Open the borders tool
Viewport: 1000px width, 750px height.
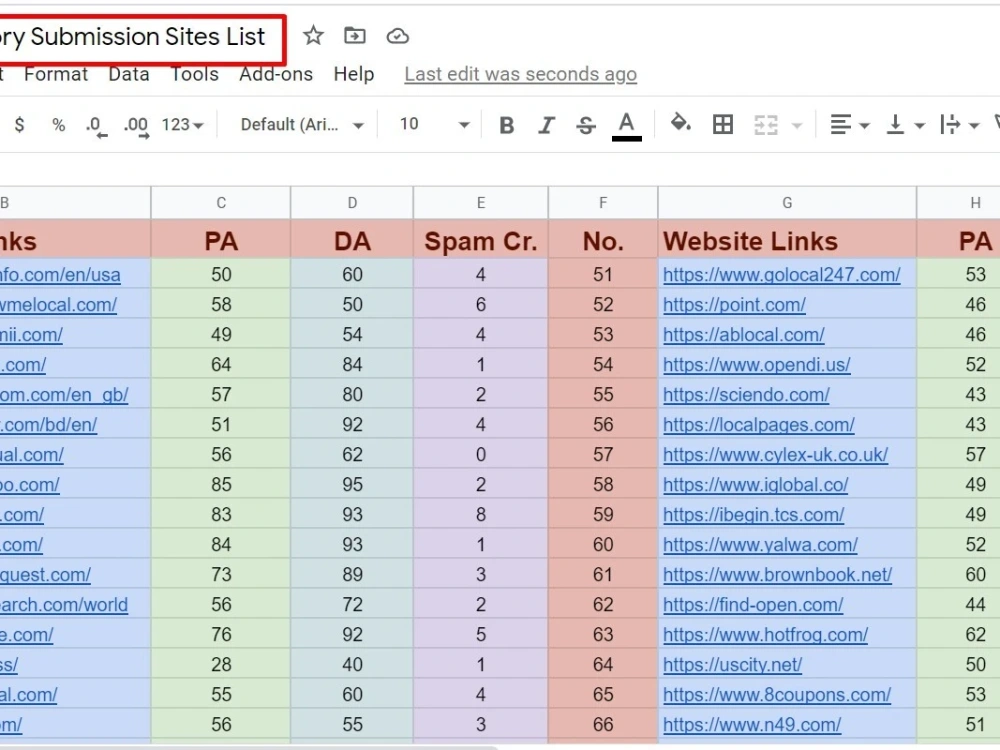point(723,124)
